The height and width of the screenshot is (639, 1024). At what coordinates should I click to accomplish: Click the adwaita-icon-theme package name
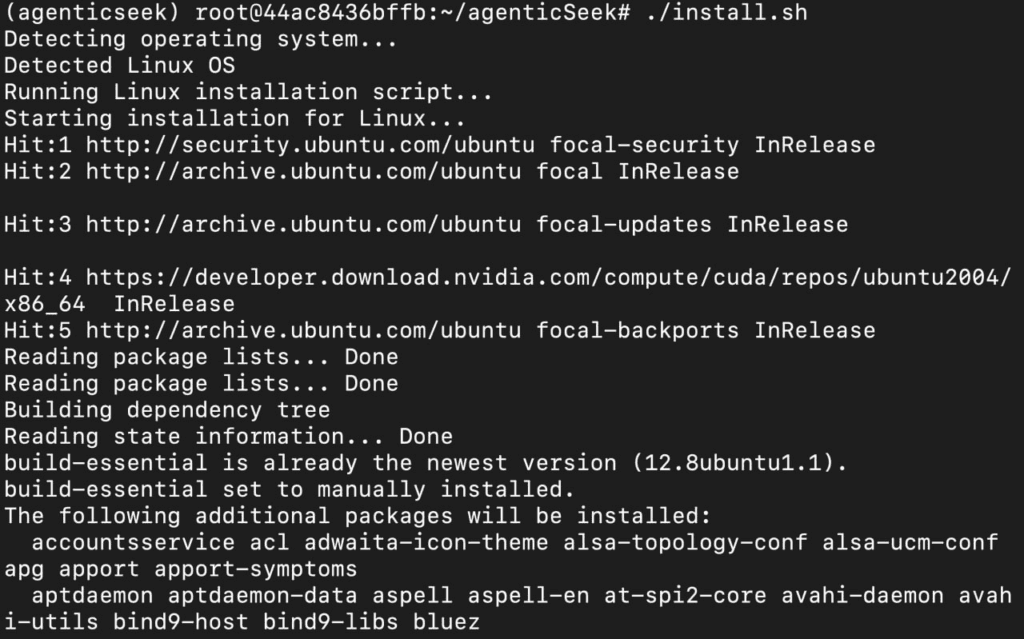point(426,542)
